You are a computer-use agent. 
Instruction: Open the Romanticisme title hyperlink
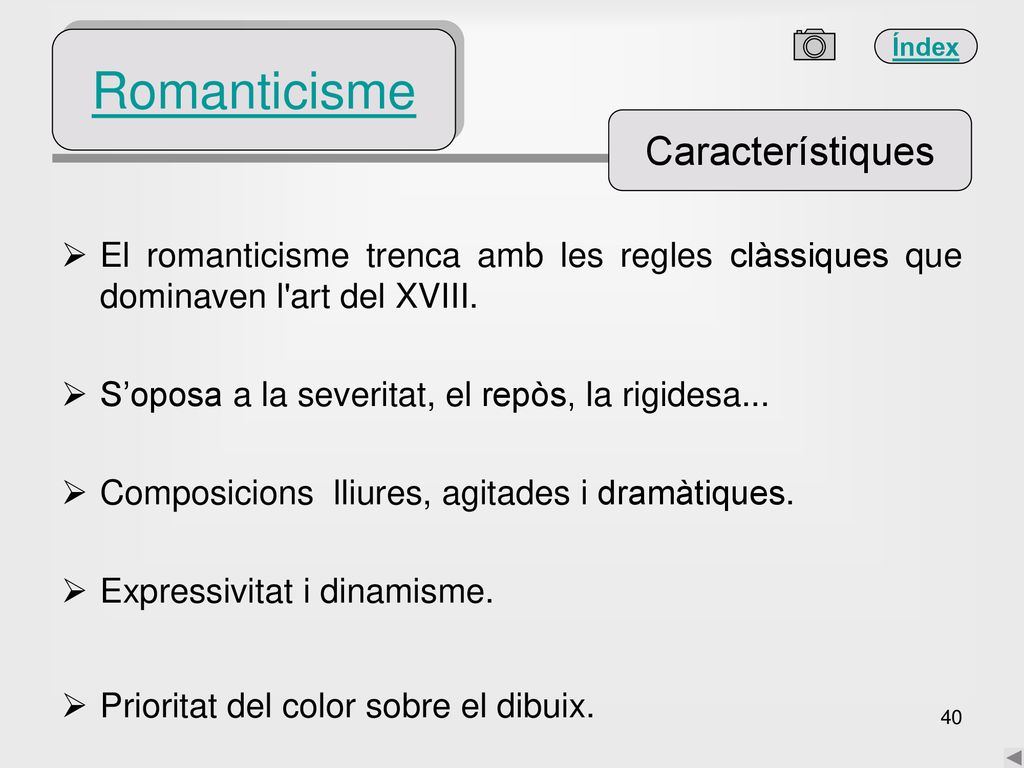(254, 91)
